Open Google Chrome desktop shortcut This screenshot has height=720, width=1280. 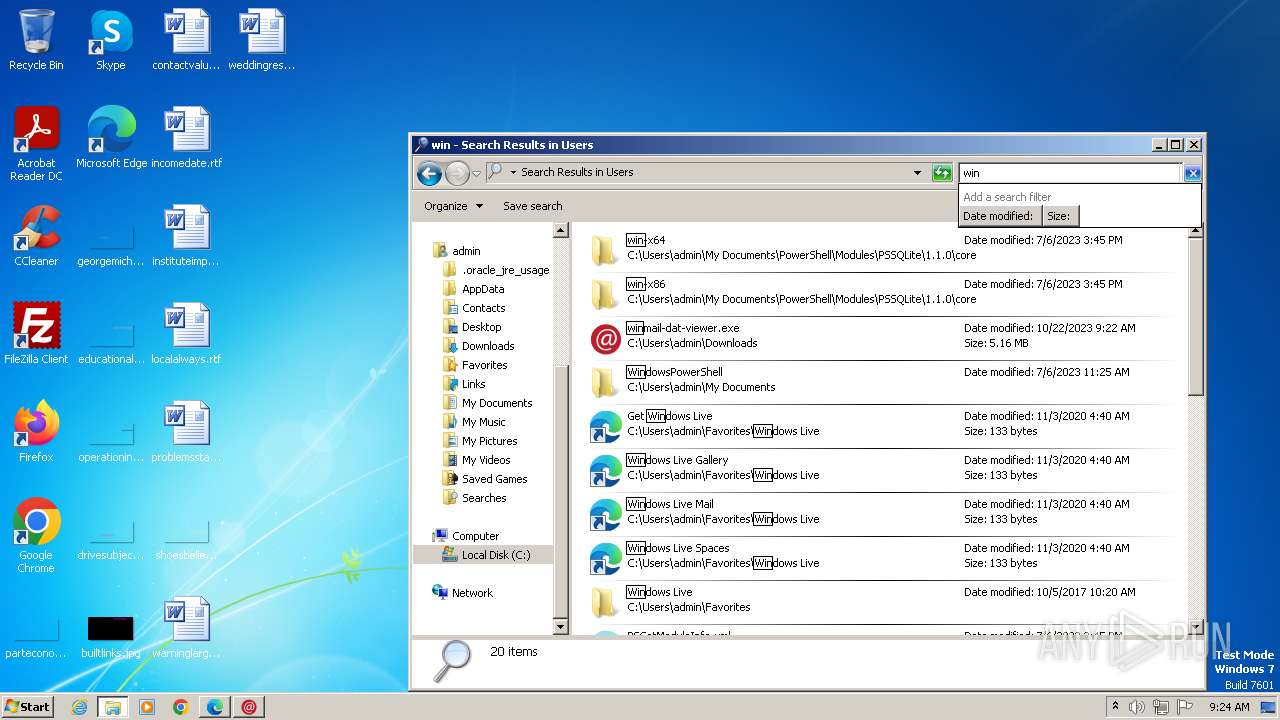(x=36, y=536)
